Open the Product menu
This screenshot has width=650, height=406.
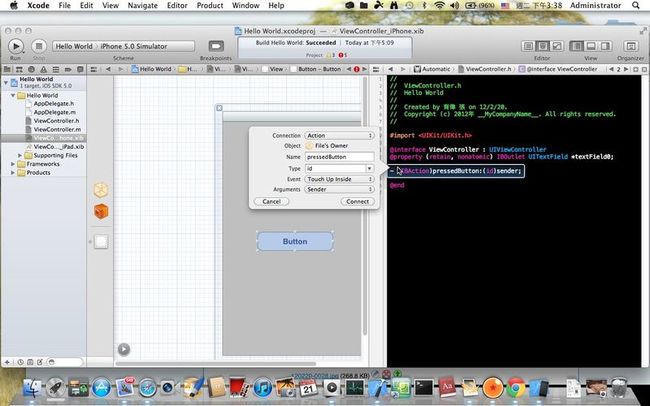[210, 5]
